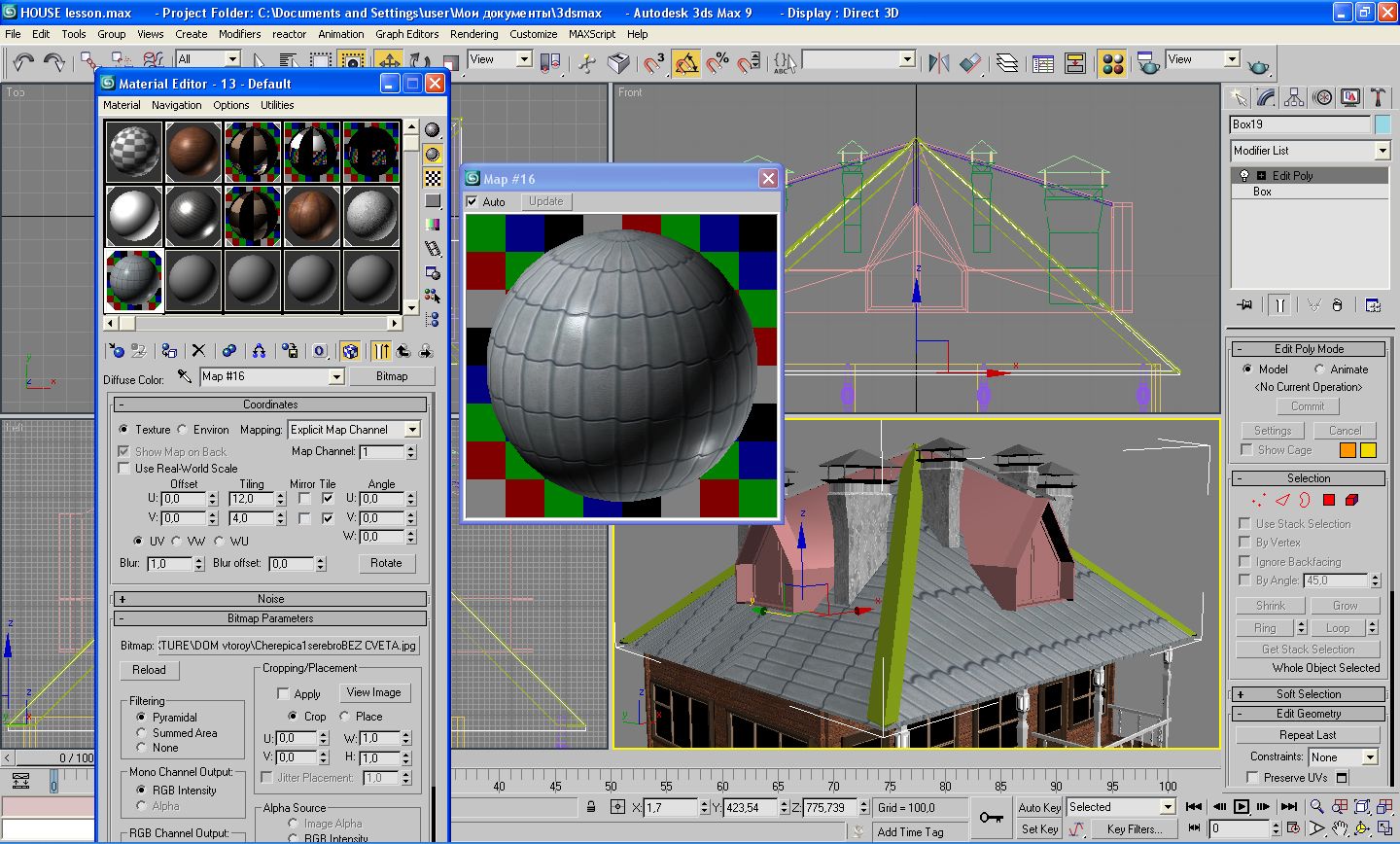Image resolution: width=1400 pixels, height=844 pixels.
Task: Open Material Editor Navigation menu
Action: tap(177, 105)
